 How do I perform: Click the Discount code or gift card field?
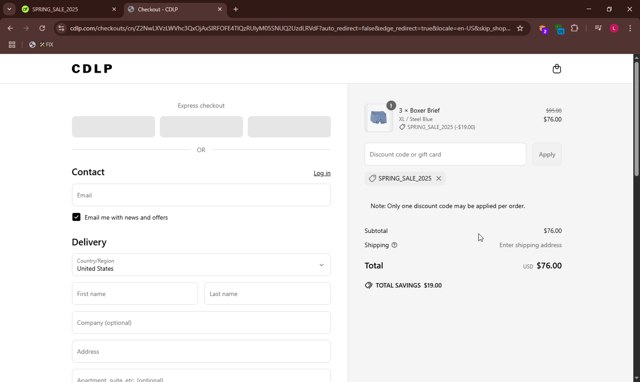pos(445,154)
